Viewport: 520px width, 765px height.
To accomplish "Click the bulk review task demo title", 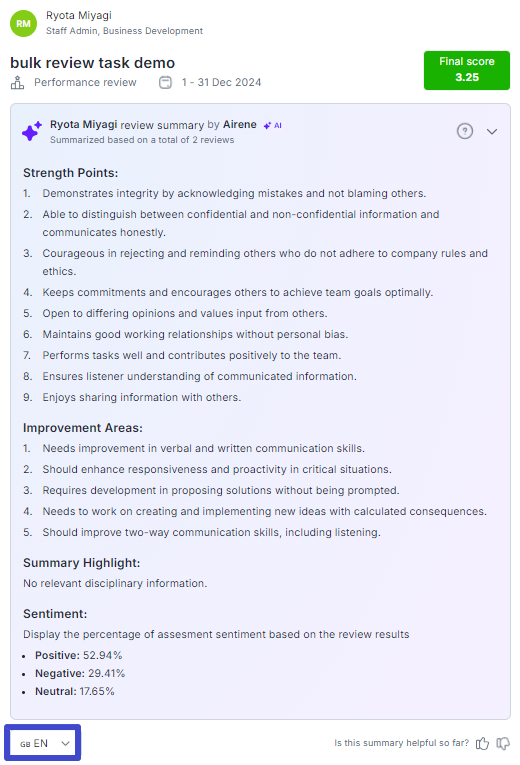I will [93, 63].
